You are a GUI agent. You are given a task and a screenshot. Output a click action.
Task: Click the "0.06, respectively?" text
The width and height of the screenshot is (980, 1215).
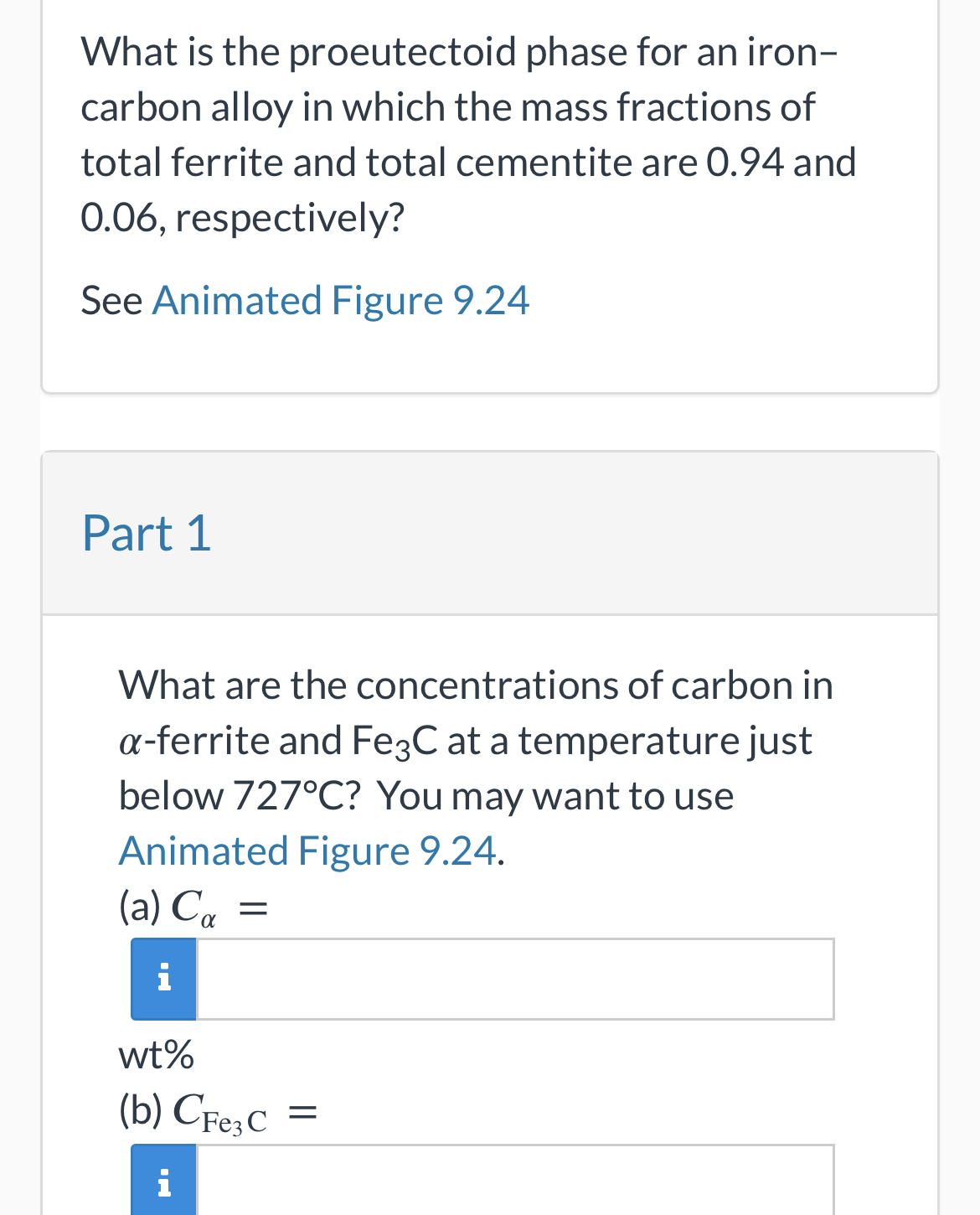point(242,217)
